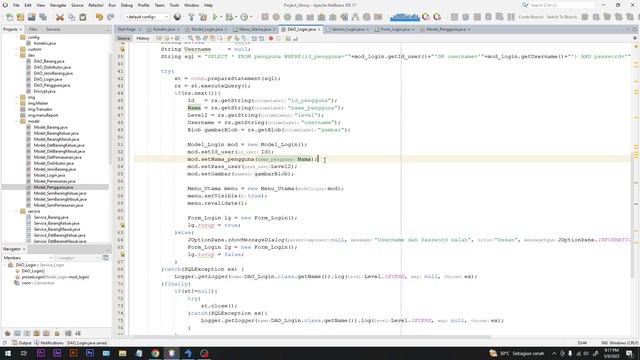This screenshot has width=640, height=360.
Task: Toggle the sixth filter icon in Navigator bottom bar
Action: [x=57, y=333]
